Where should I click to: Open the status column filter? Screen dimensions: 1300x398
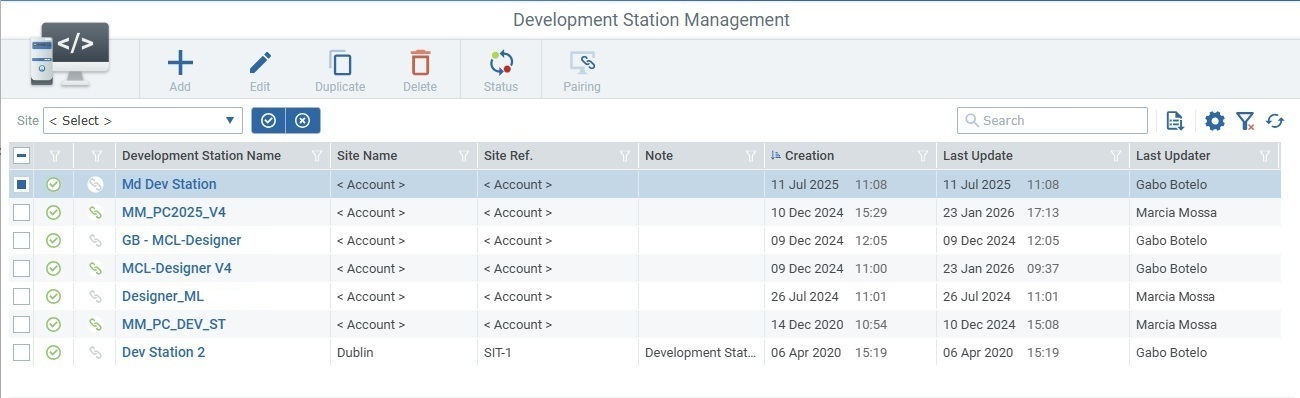tap(54, 155)
